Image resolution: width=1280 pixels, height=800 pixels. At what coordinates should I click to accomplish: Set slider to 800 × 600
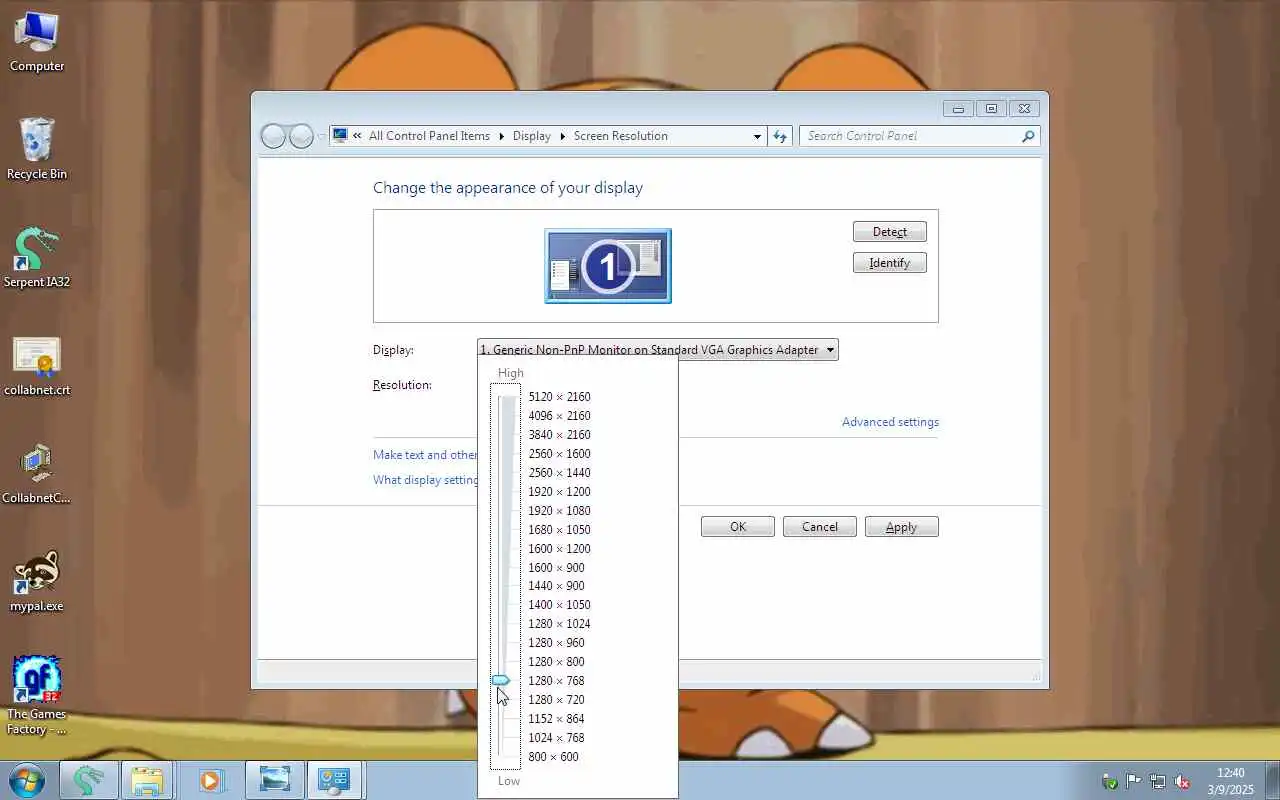click(x=553, y=757)
